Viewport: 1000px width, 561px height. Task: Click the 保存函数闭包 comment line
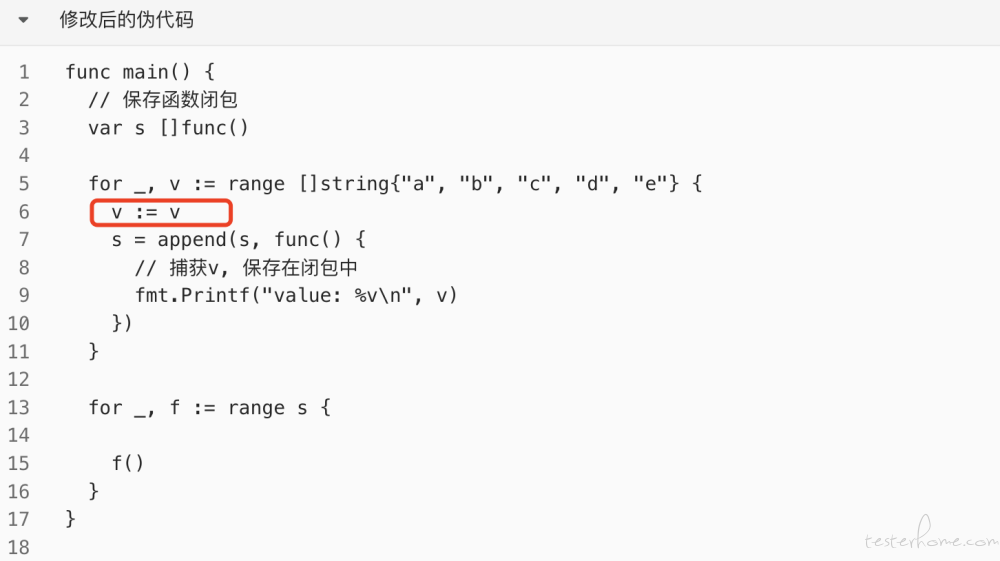[163, 100]
